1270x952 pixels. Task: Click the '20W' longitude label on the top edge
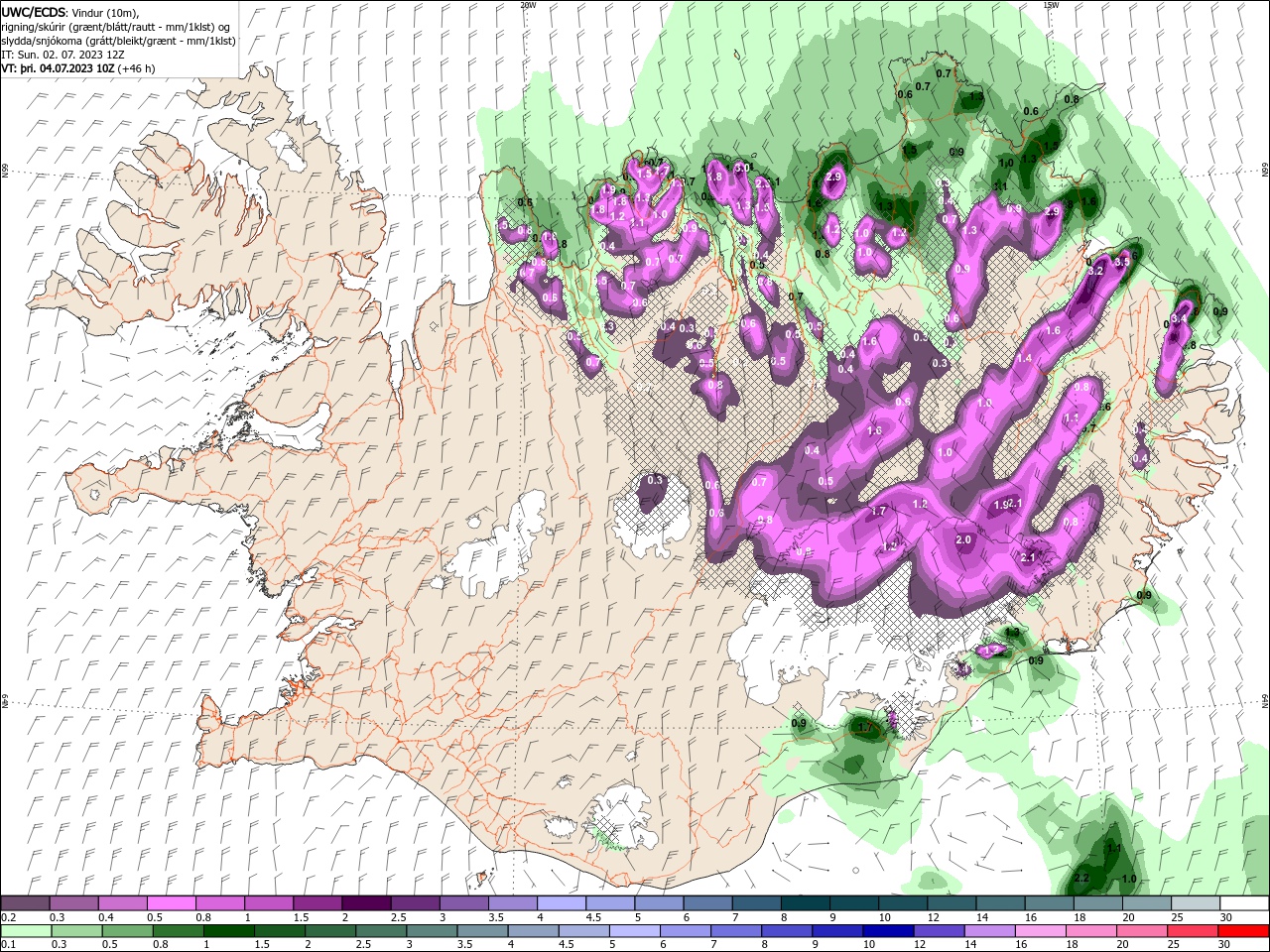click(528, 5)
